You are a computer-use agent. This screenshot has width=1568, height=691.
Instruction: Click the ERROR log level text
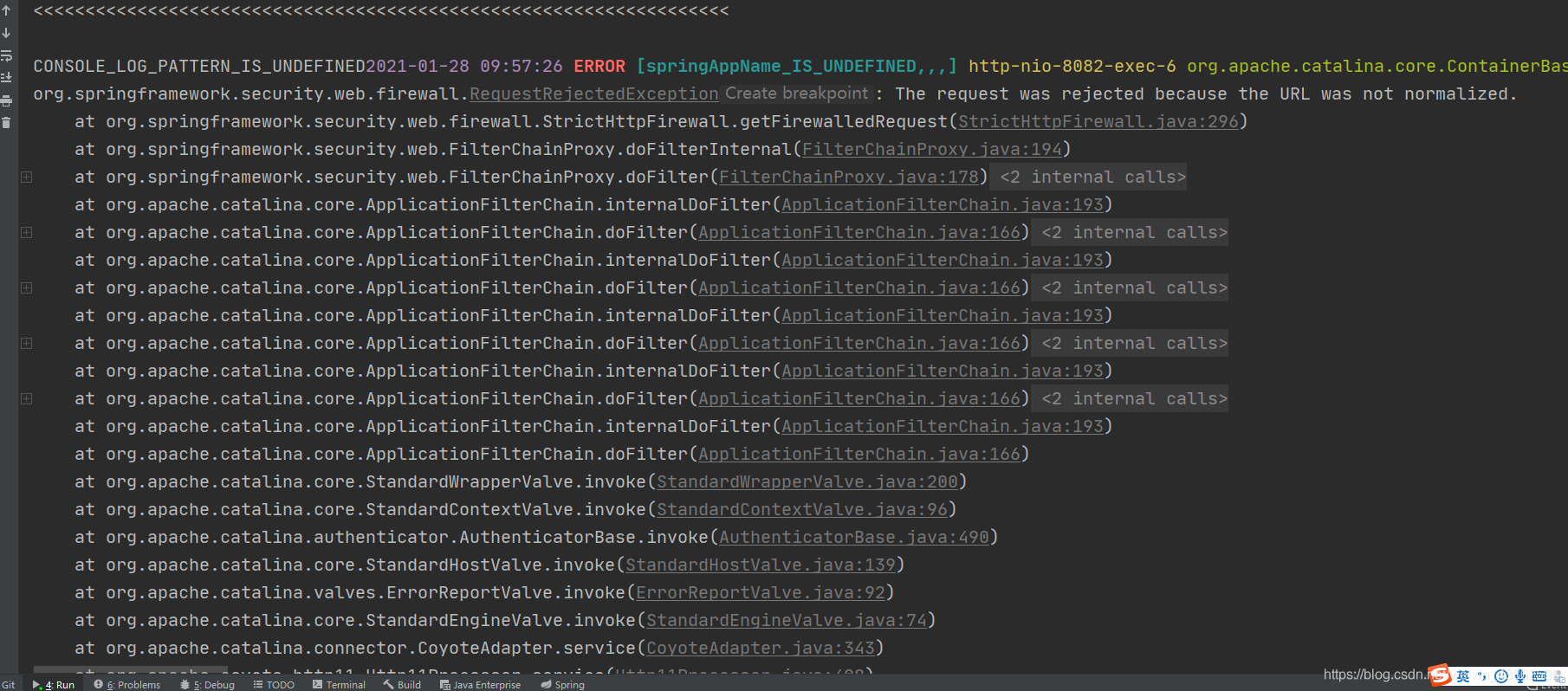[599, 66]
